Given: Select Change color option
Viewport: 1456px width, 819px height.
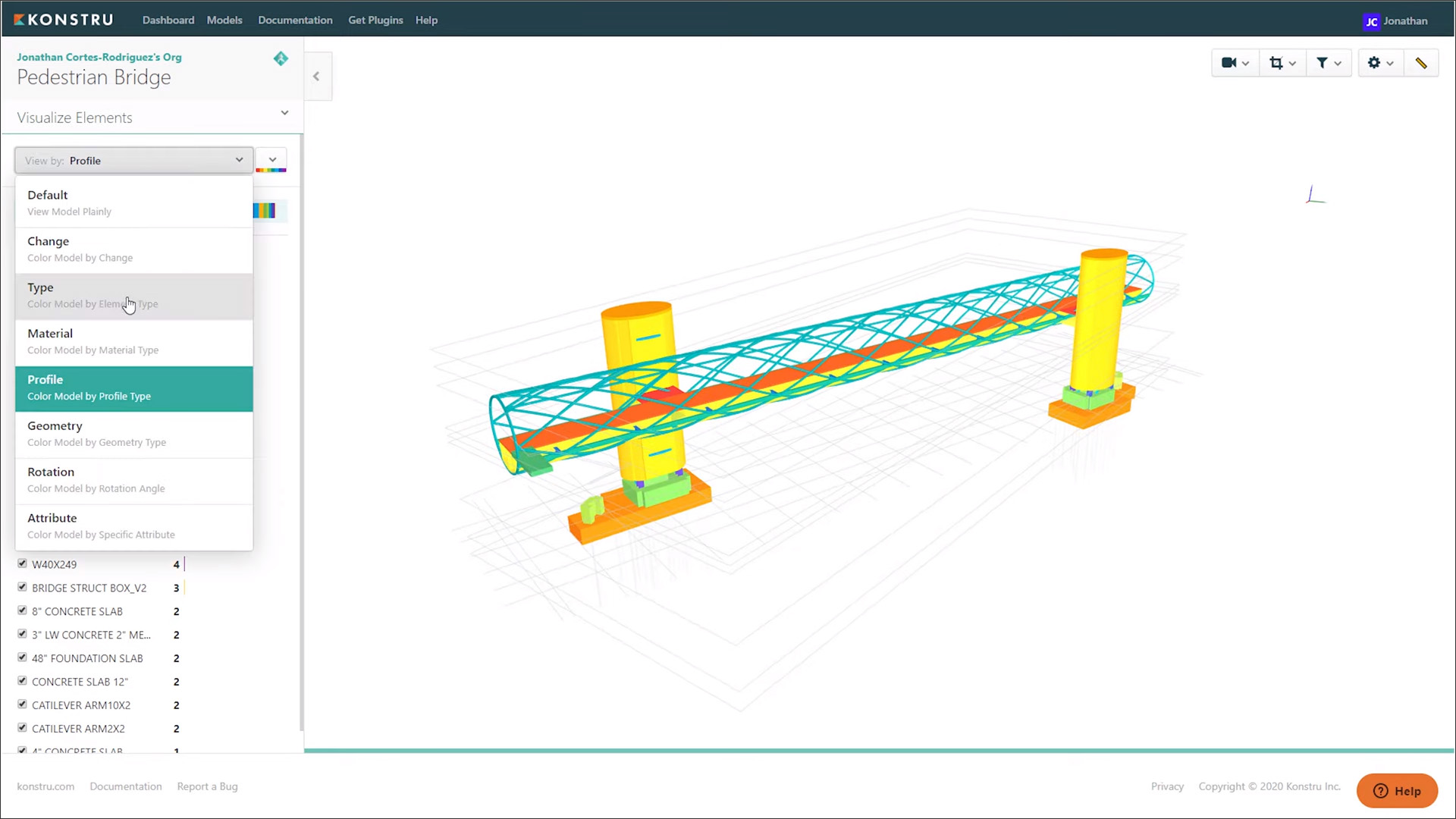Looking at the screenshot, I should pos(133,249).
